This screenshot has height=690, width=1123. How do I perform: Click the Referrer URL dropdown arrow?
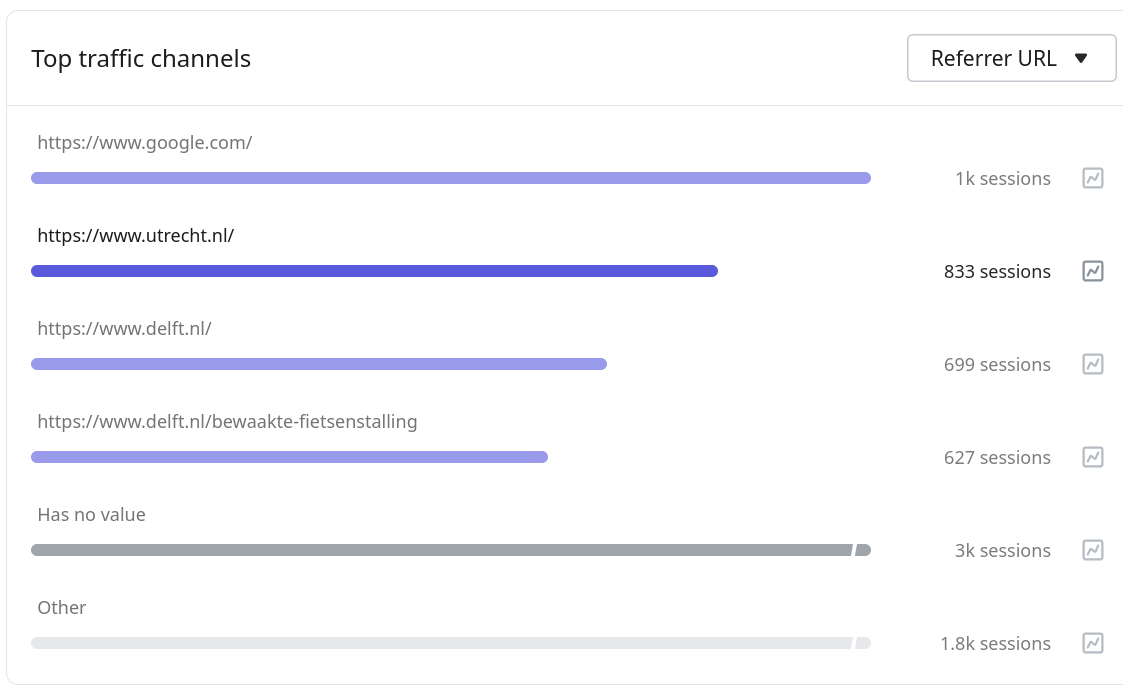pyautogui.click(x=1080, y=58)
